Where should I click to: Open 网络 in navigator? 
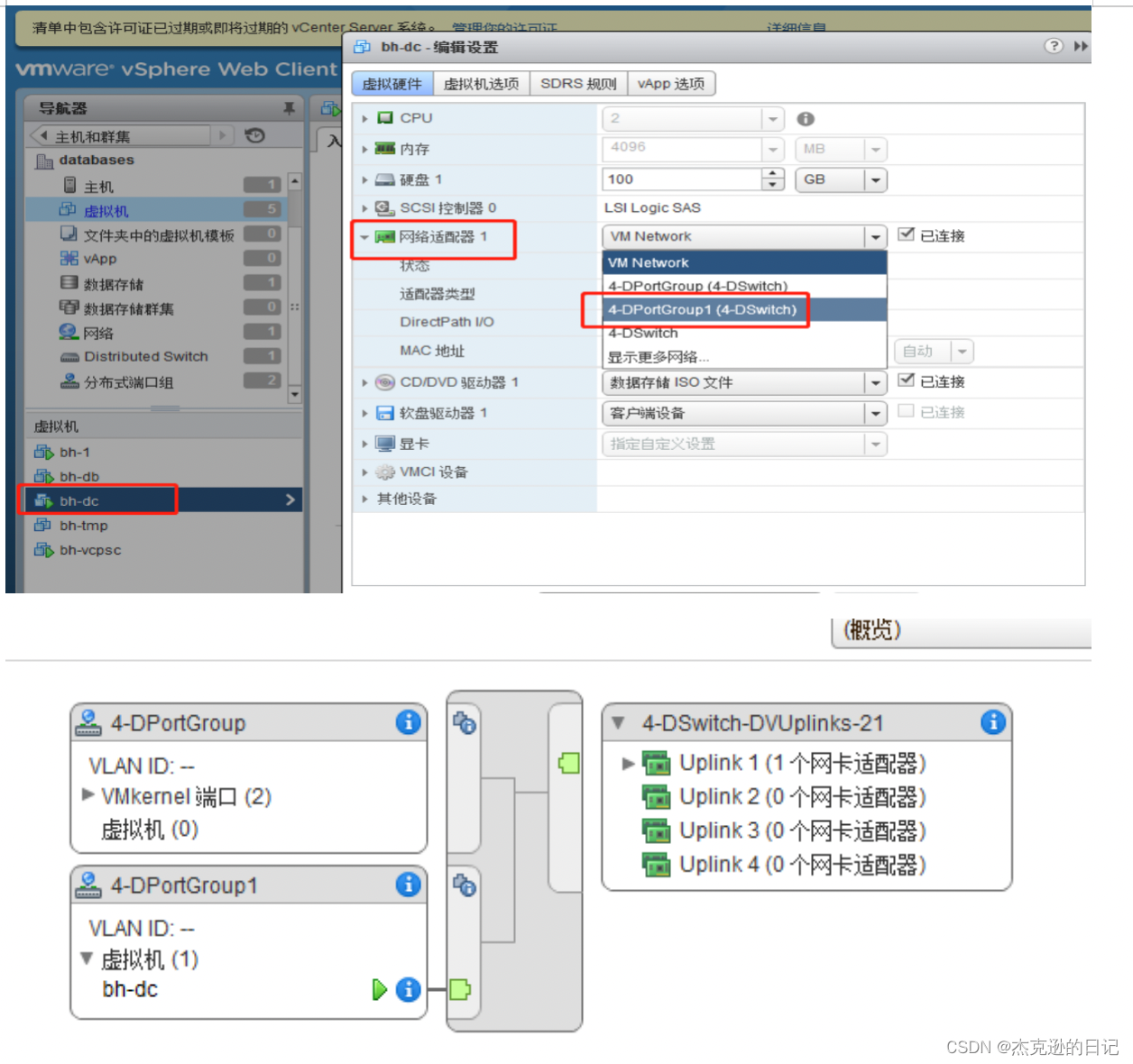tap(98, 333)
